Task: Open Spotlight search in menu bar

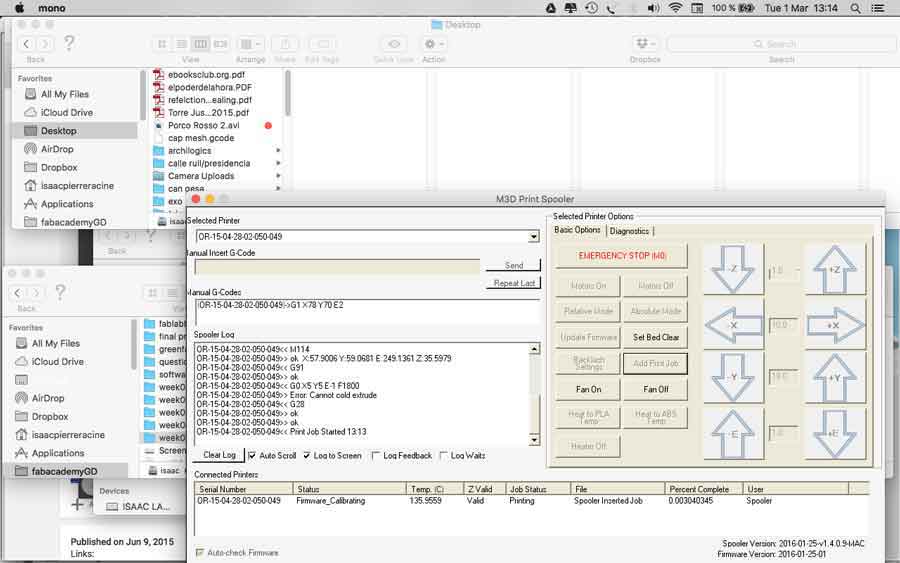Action: pyautogui.click(x=855, y=8)
